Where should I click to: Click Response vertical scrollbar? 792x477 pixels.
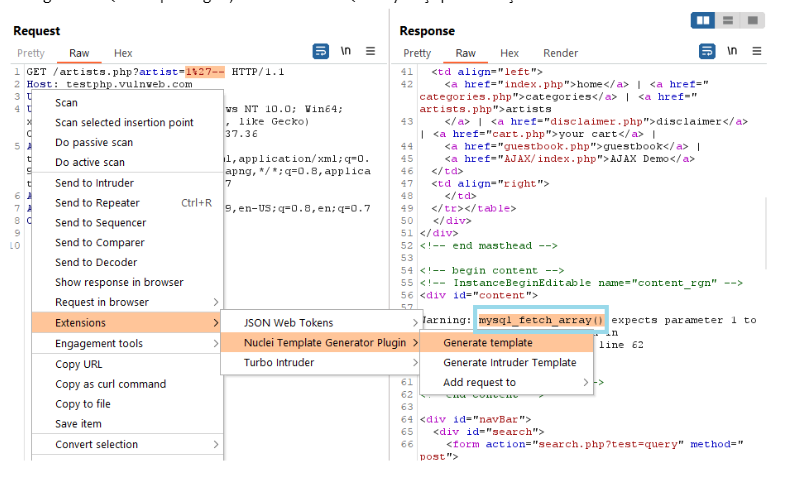(x=766, y=232)
